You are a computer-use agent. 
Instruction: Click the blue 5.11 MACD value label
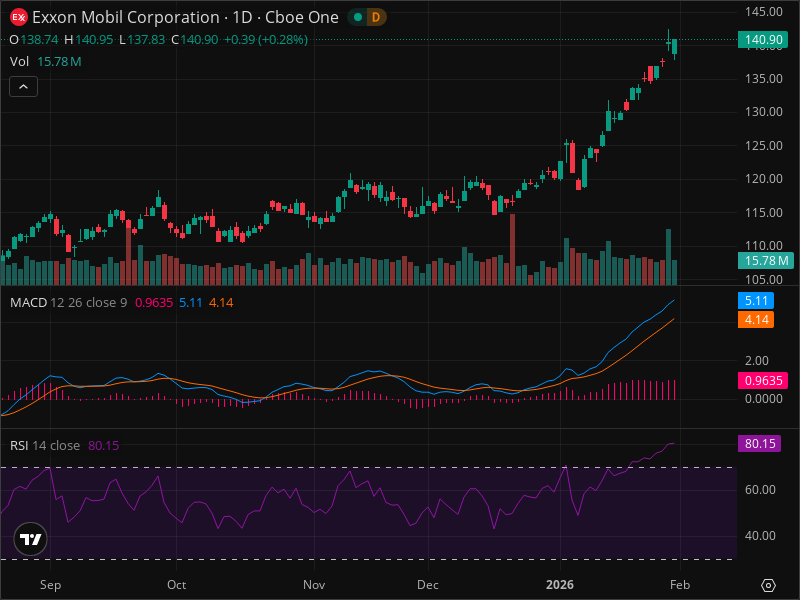click(x=756, y=301)
